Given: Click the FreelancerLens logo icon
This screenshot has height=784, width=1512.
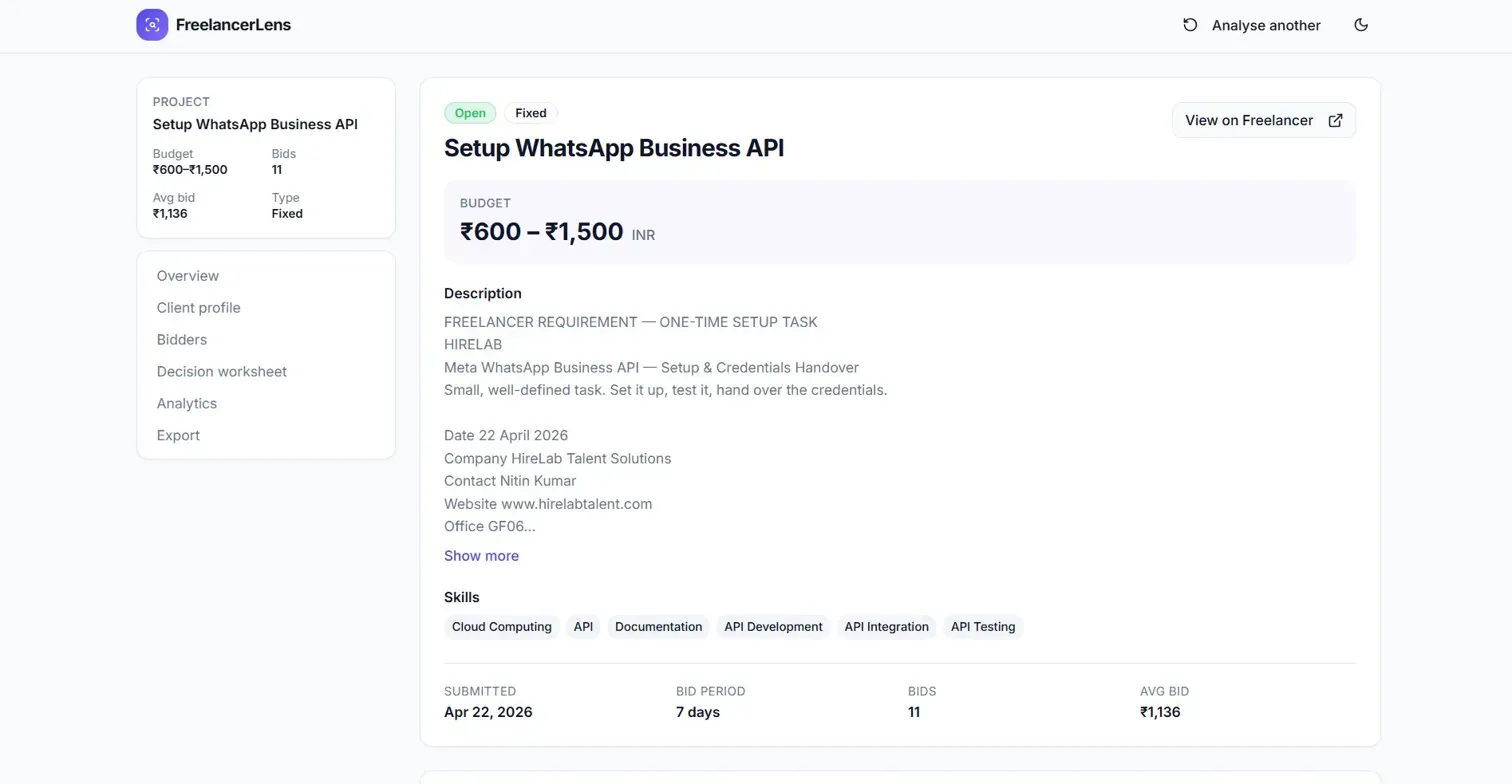Looking at the screenshot, I should tap(152, 25).
